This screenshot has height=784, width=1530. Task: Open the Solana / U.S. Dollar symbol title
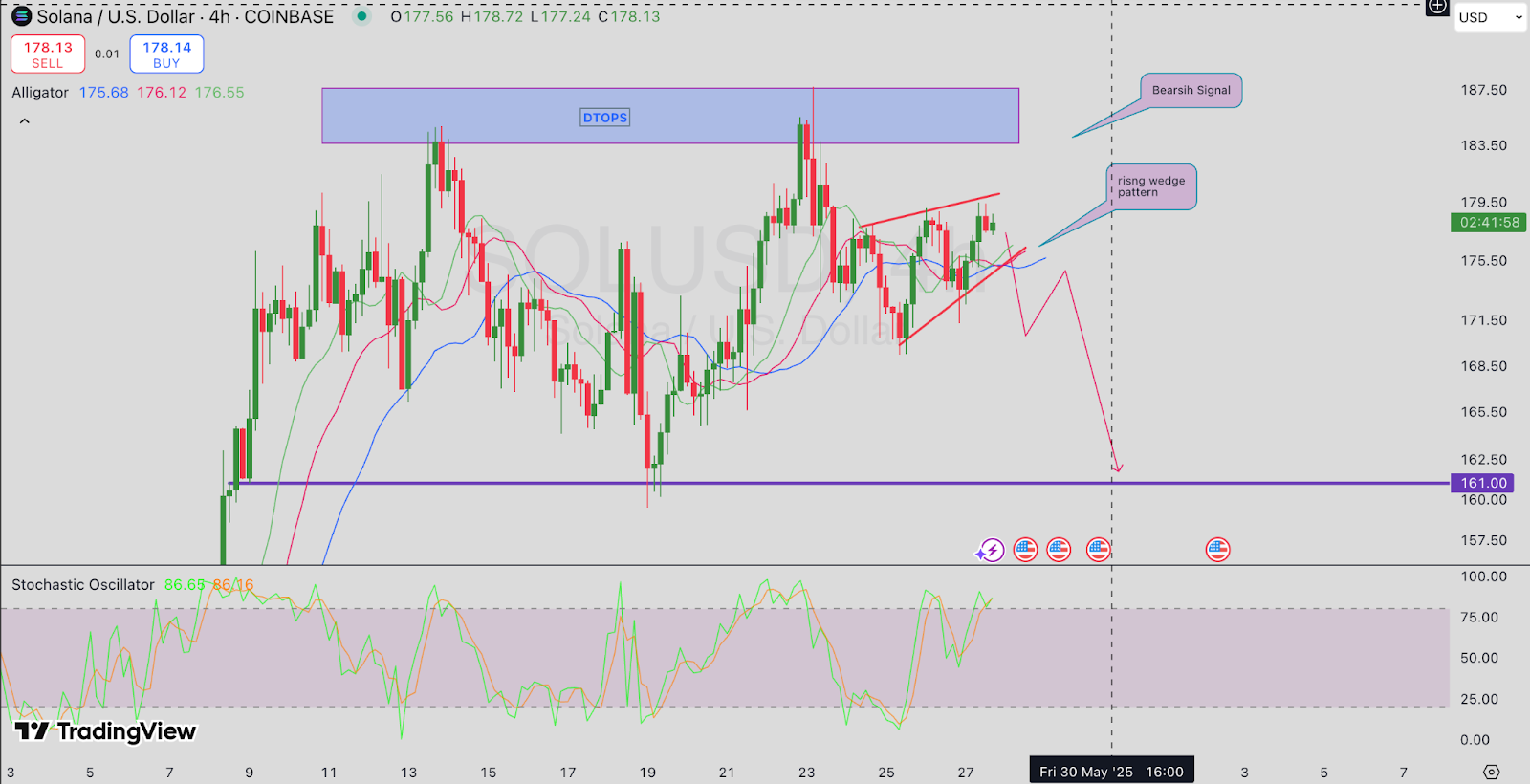point(186,16)
